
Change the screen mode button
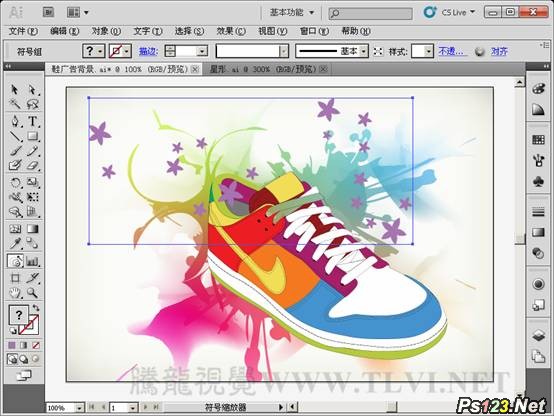(x=24, y=375)
